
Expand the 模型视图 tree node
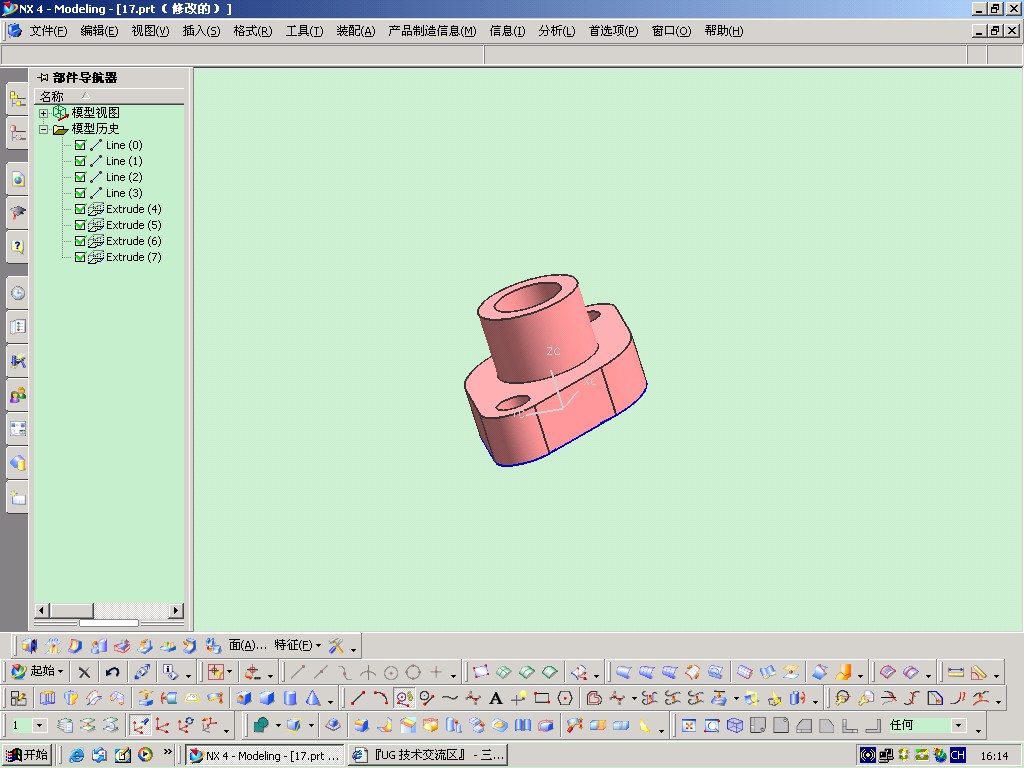tap(44, 113)
